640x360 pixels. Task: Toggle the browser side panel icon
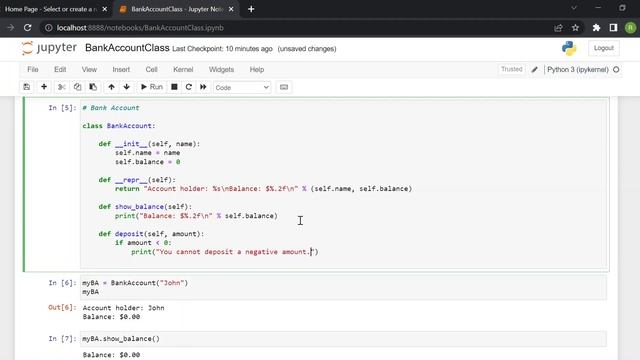pos(613,28)
